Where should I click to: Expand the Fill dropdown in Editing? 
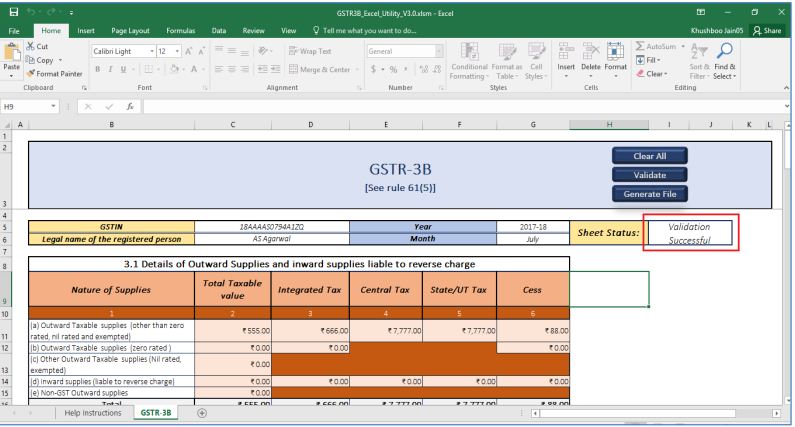pyautogui.click(x=658, y=60)
